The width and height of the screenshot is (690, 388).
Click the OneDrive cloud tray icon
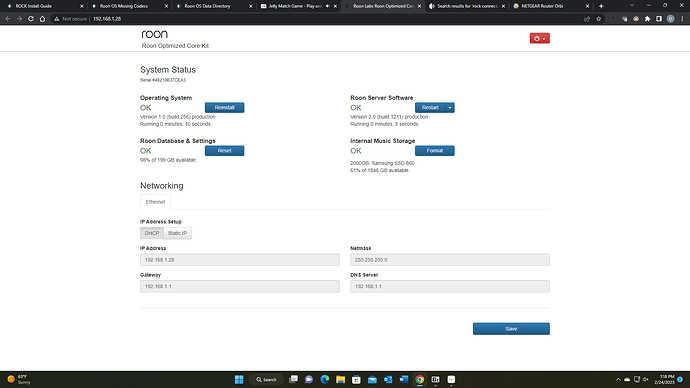click(x=627, y=380)
